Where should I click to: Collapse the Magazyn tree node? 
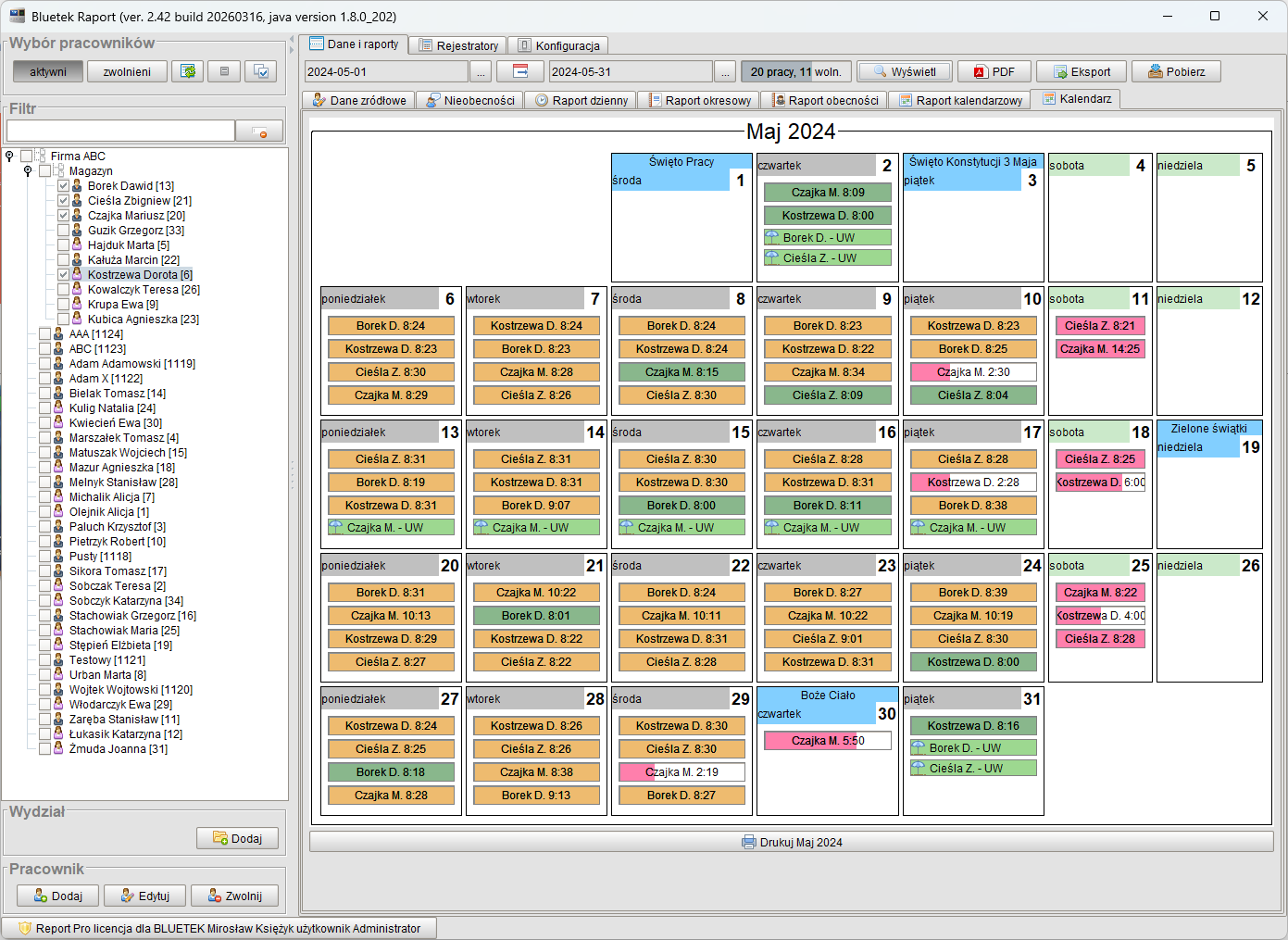click(x=28, y=171)
